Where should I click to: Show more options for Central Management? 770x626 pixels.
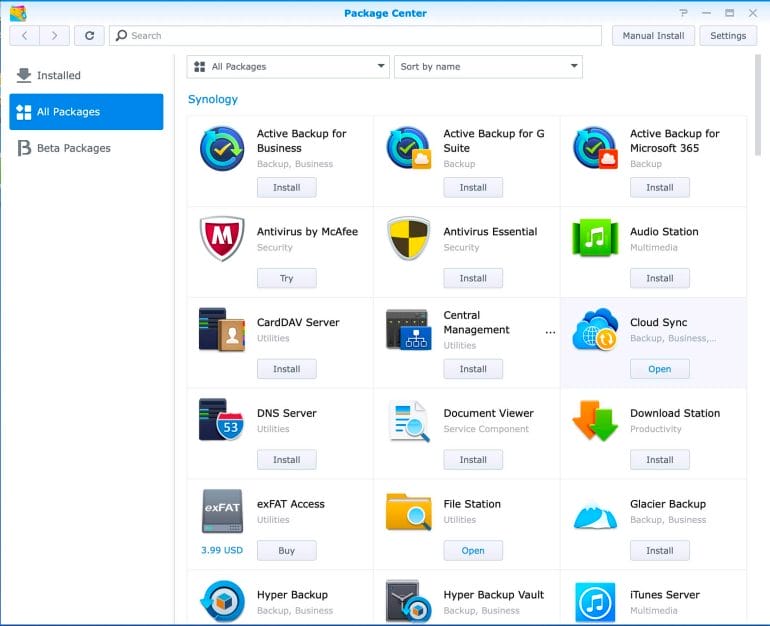(x=549, y=331)
